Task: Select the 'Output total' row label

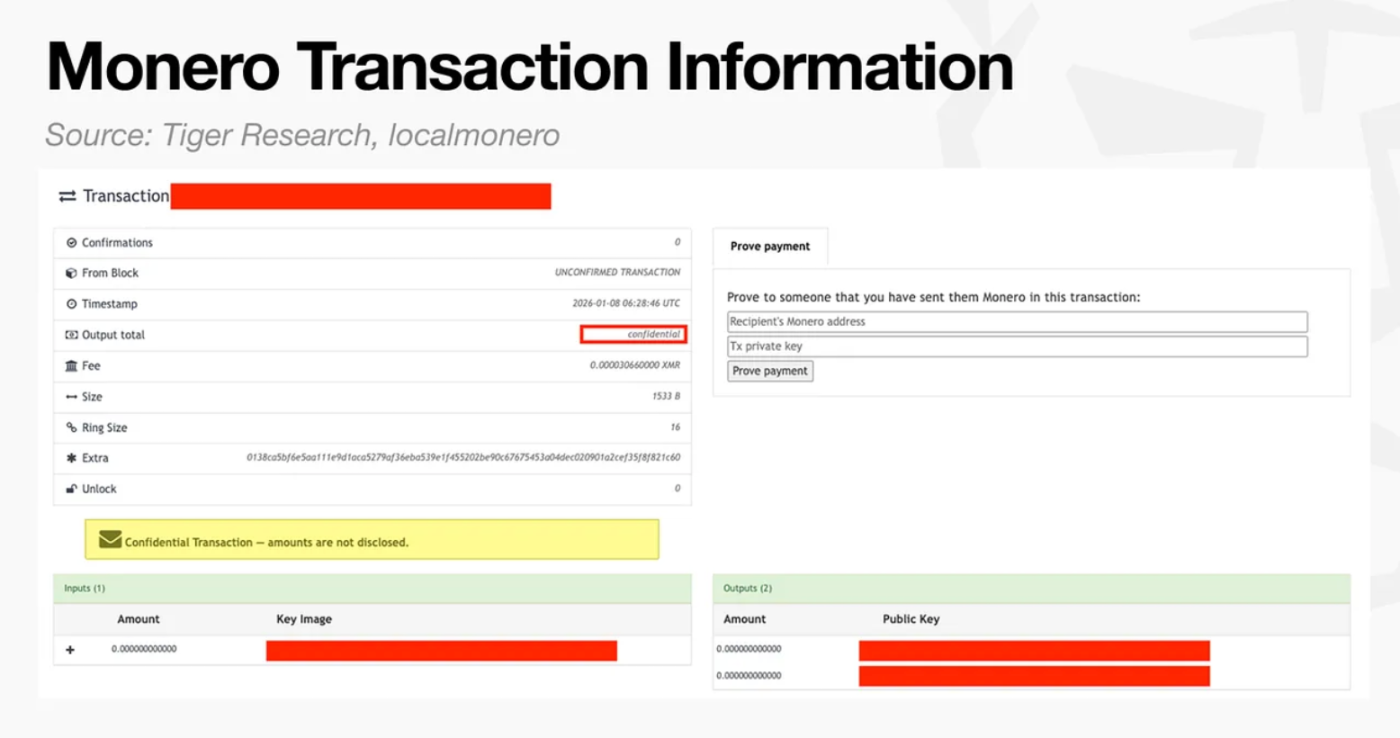Action: tap(113, 335)
